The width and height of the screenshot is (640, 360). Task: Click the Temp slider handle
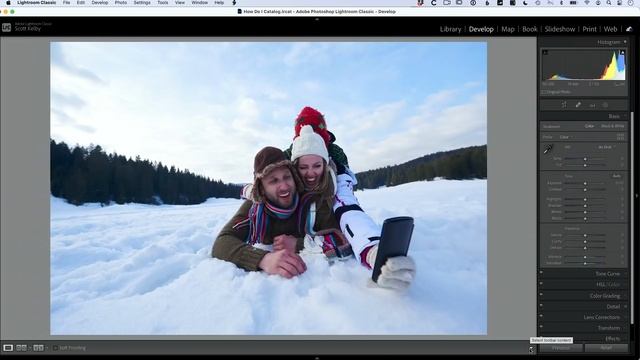(x=585, y=159)
